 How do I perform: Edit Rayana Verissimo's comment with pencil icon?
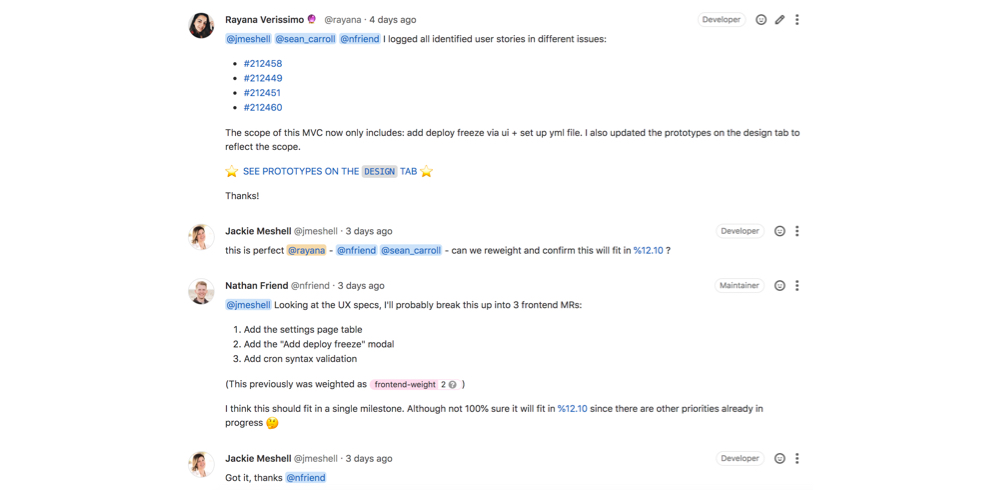(780, 20)
